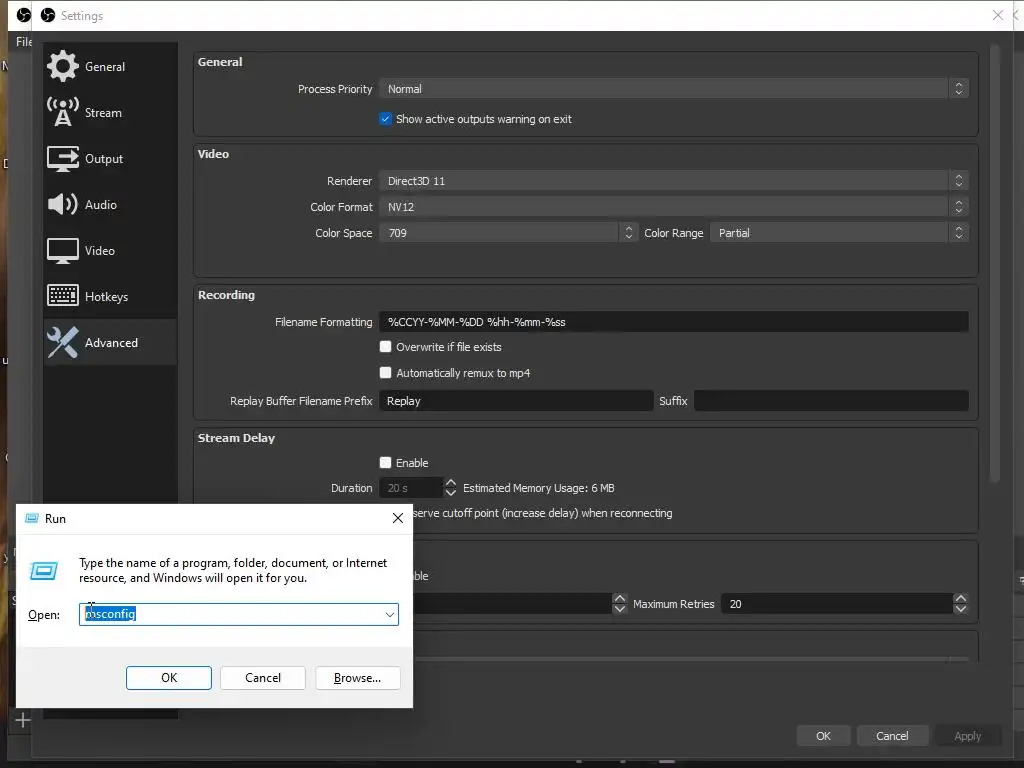The image size is (1024, 768).
Task: Enable the Stream Delay checkbox
Action: 385,462
